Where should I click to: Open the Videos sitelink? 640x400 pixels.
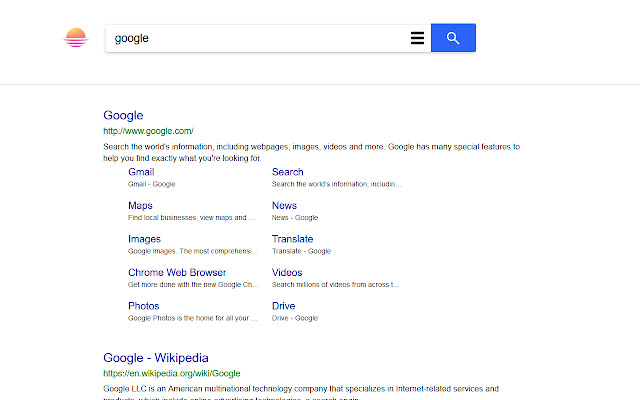(287, 272)
